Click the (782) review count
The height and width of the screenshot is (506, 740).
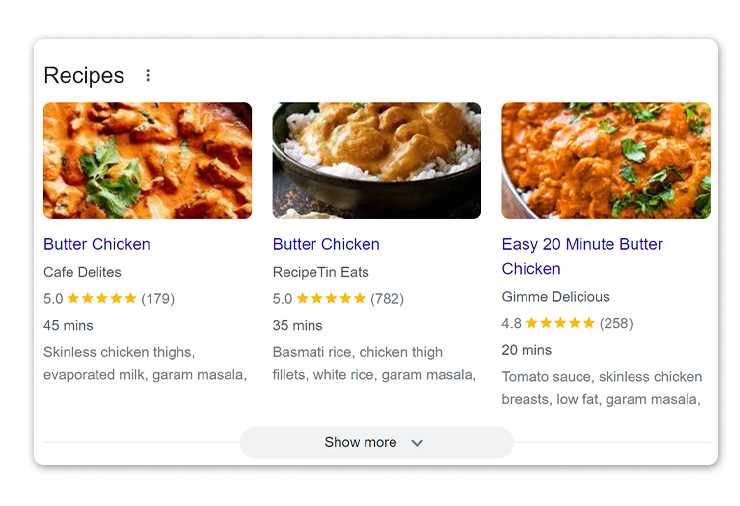(387, 298)
